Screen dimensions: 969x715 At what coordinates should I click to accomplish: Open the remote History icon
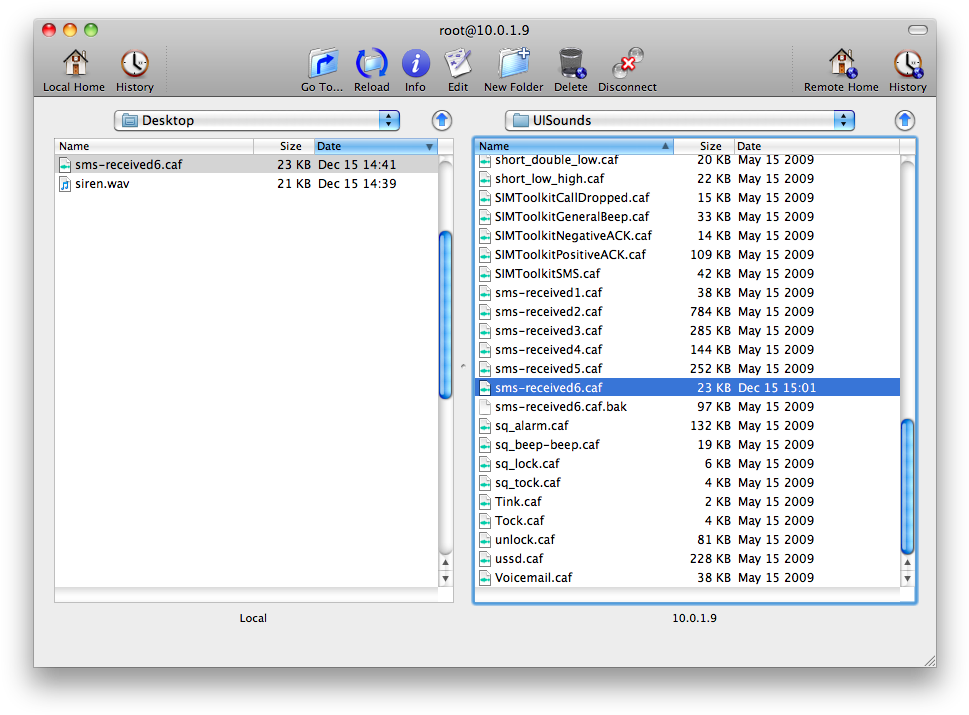tap(906, 60)
